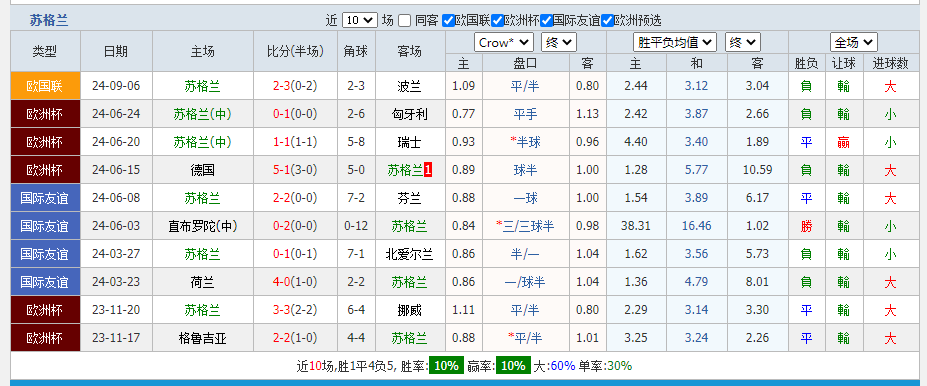Click the 16.46 draw odds value
The image size is (927, 386).
click(696, 226)
